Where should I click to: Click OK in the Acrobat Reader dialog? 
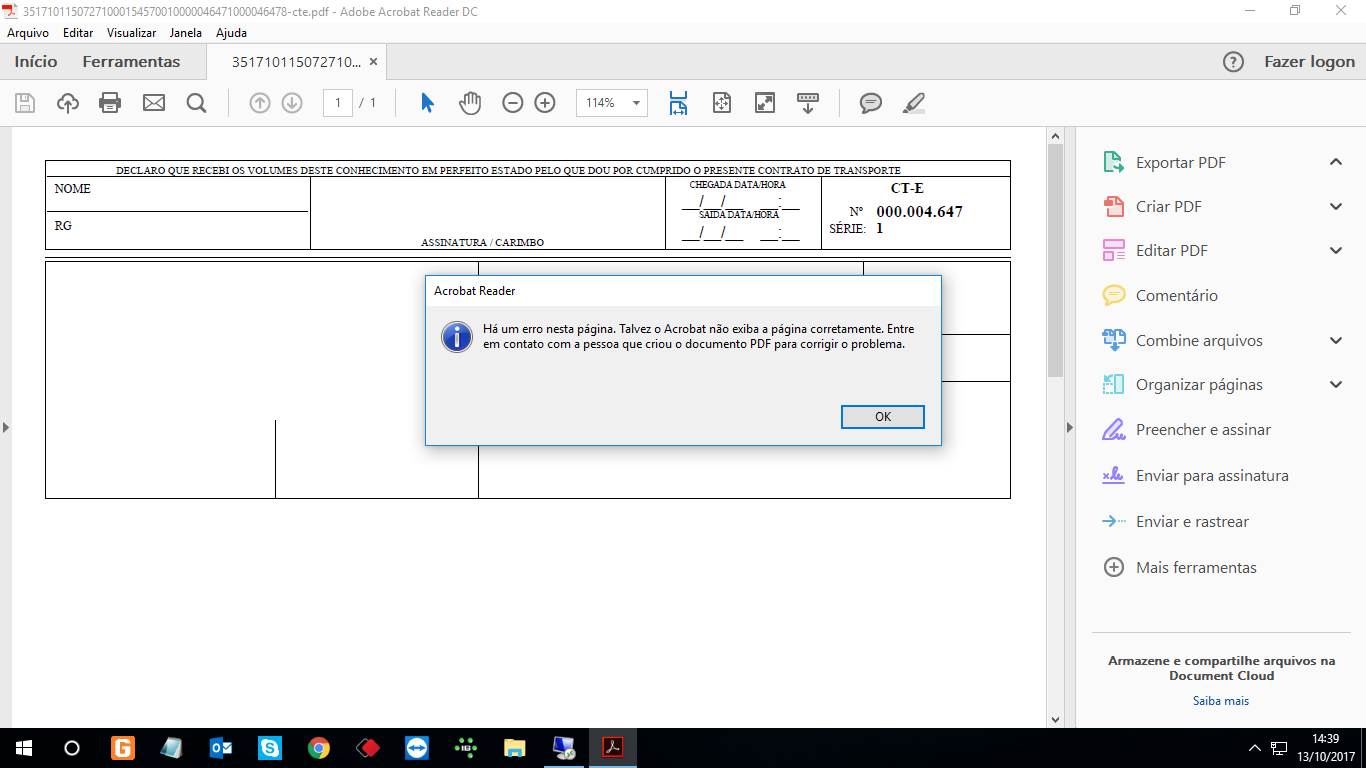pos(883,417)
